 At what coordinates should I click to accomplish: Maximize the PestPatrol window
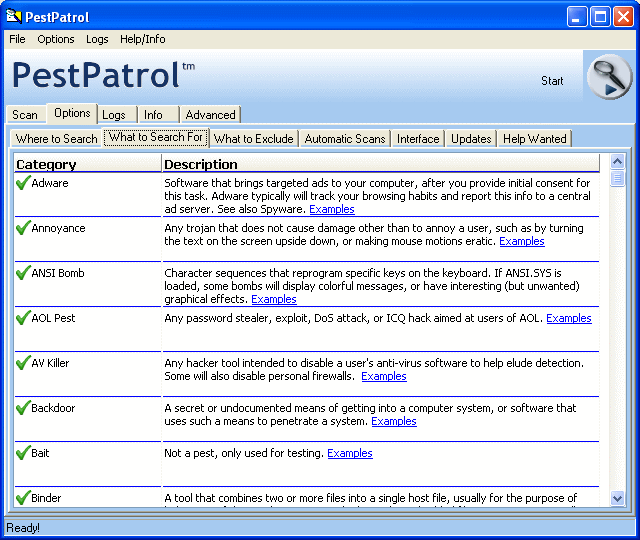tap(600, 17)
